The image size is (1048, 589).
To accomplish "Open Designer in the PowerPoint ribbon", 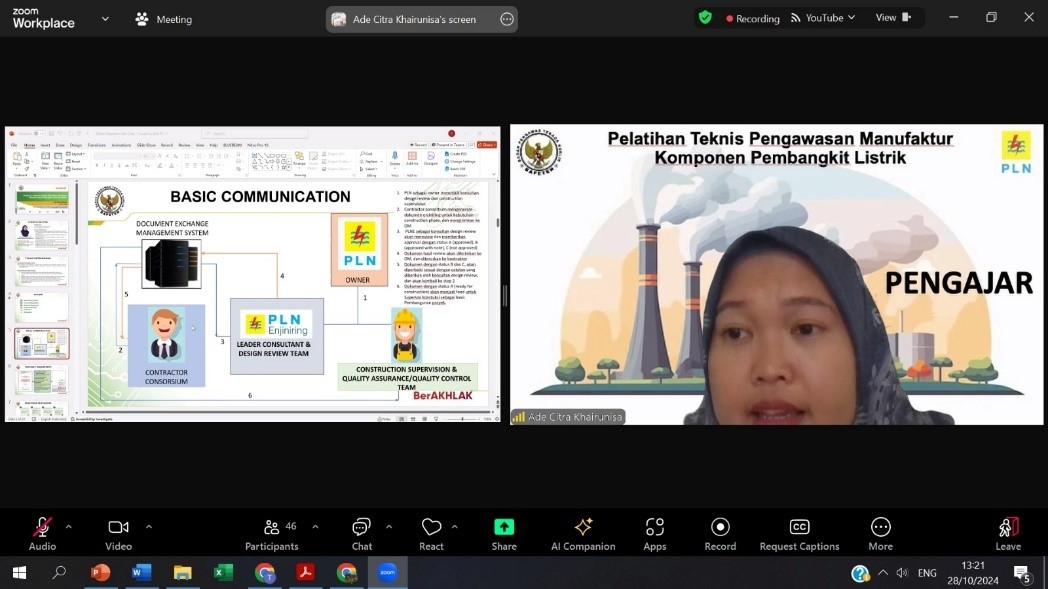I will pos(430,160).
